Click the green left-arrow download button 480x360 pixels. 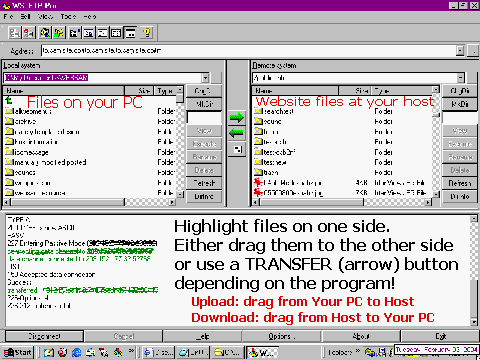click(237, 133)
